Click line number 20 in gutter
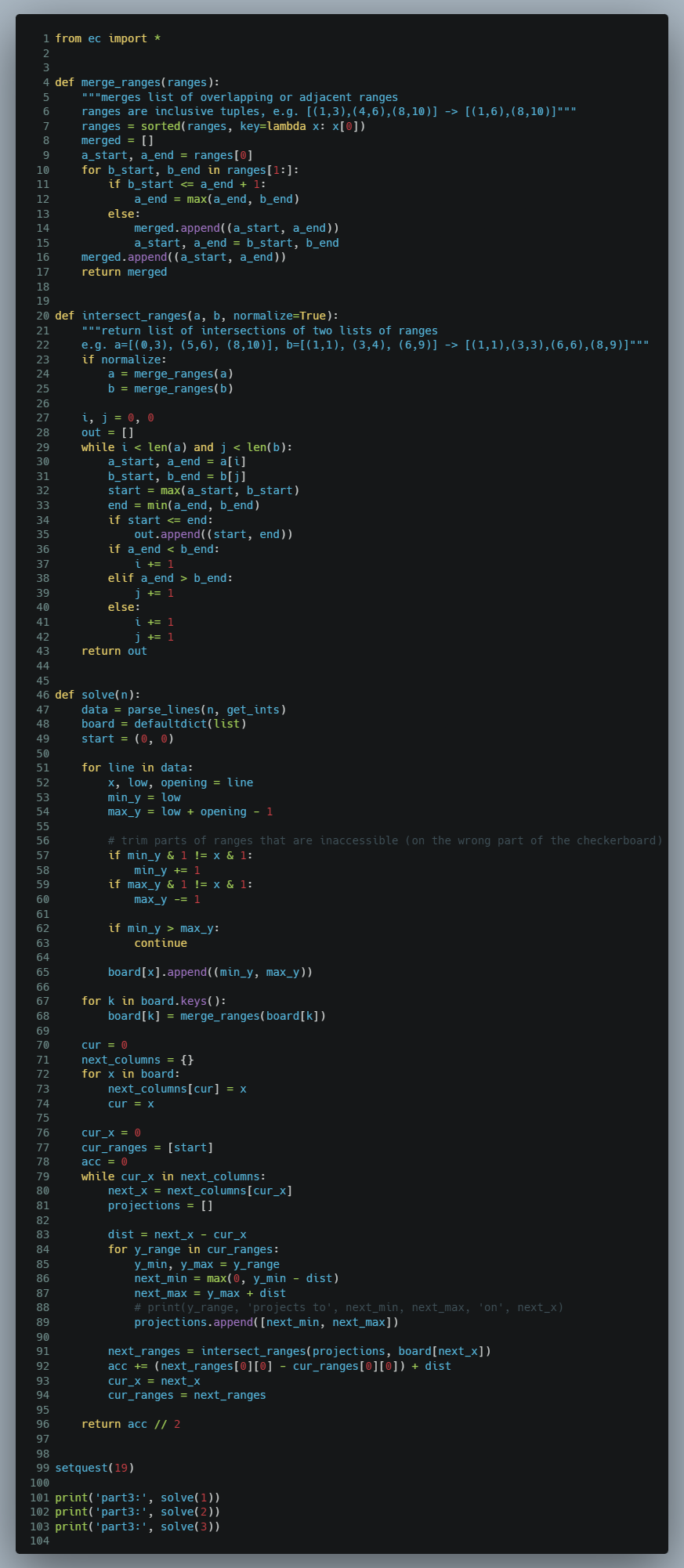 42,316
